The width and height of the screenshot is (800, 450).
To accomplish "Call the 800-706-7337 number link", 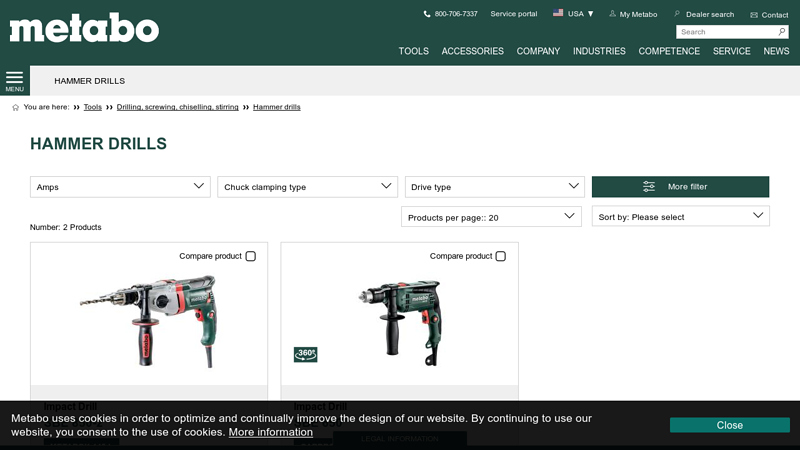I will tap(456, 14).
